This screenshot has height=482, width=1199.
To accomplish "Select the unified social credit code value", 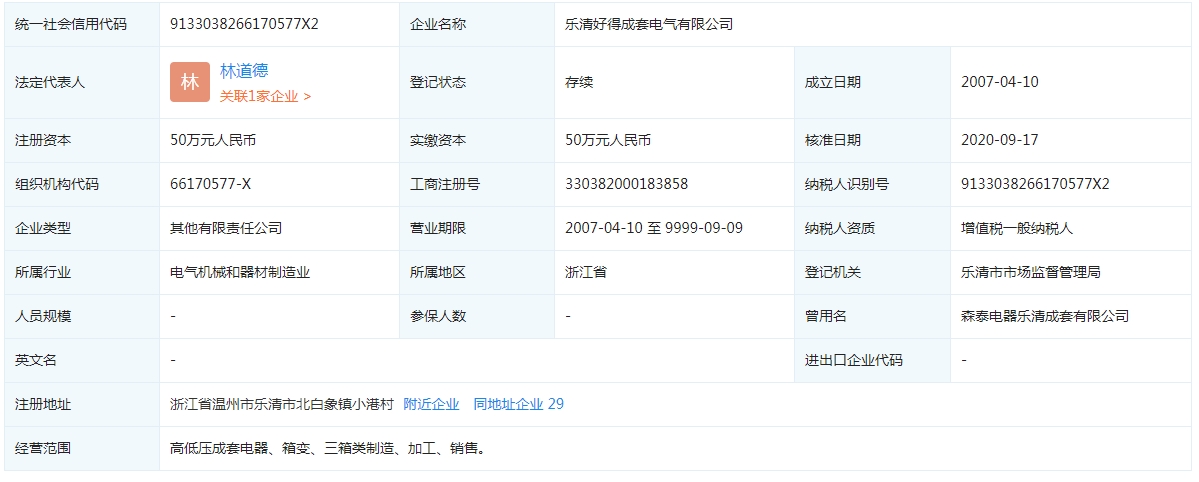I will tap(244, 24).
